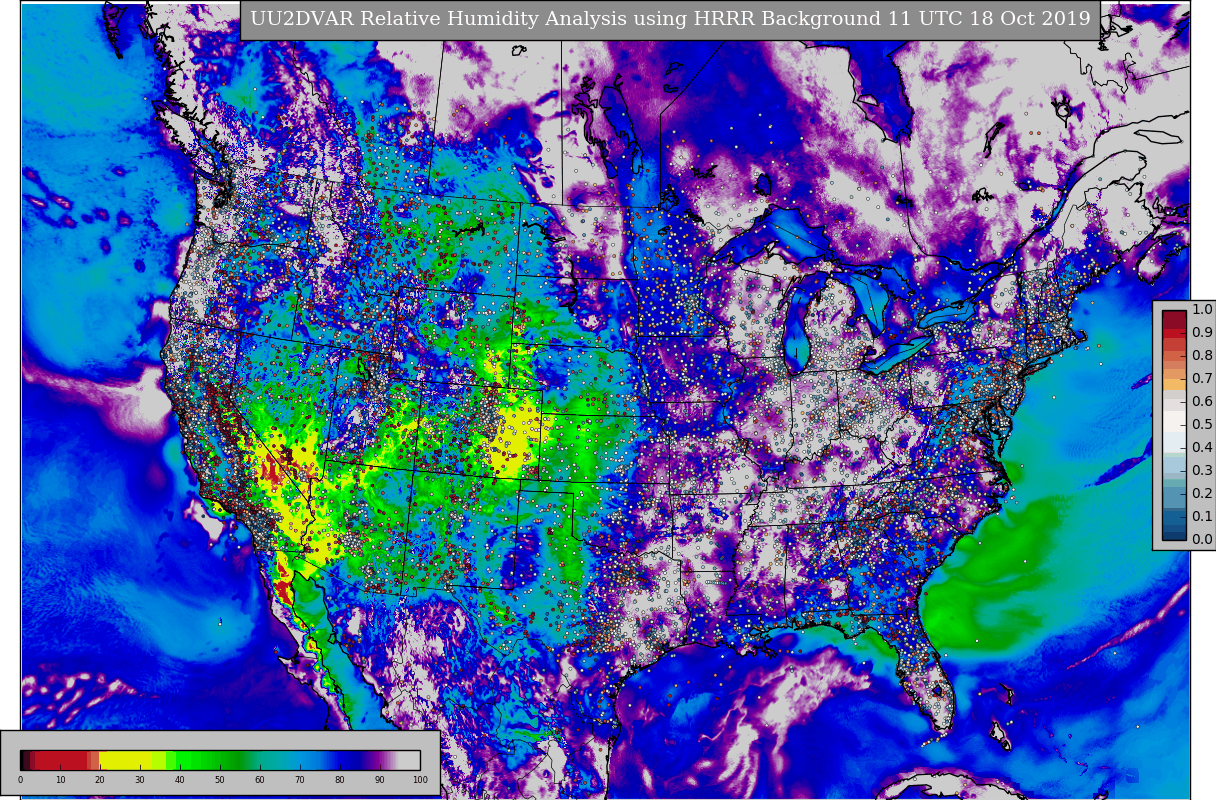Click the 0.0 label on right colorbar
Viewport: 1216px width, 800px height.
1202,539
